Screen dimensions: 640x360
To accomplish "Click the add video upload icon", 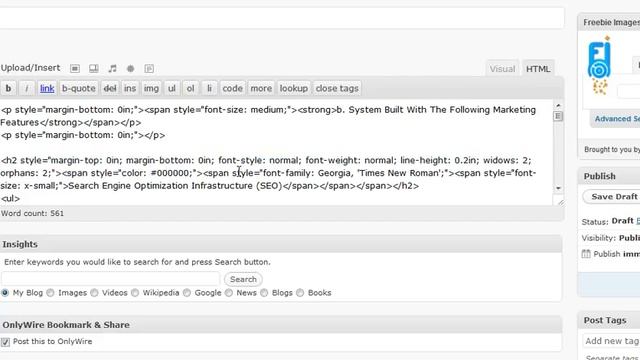I will [x=94, y=69].
